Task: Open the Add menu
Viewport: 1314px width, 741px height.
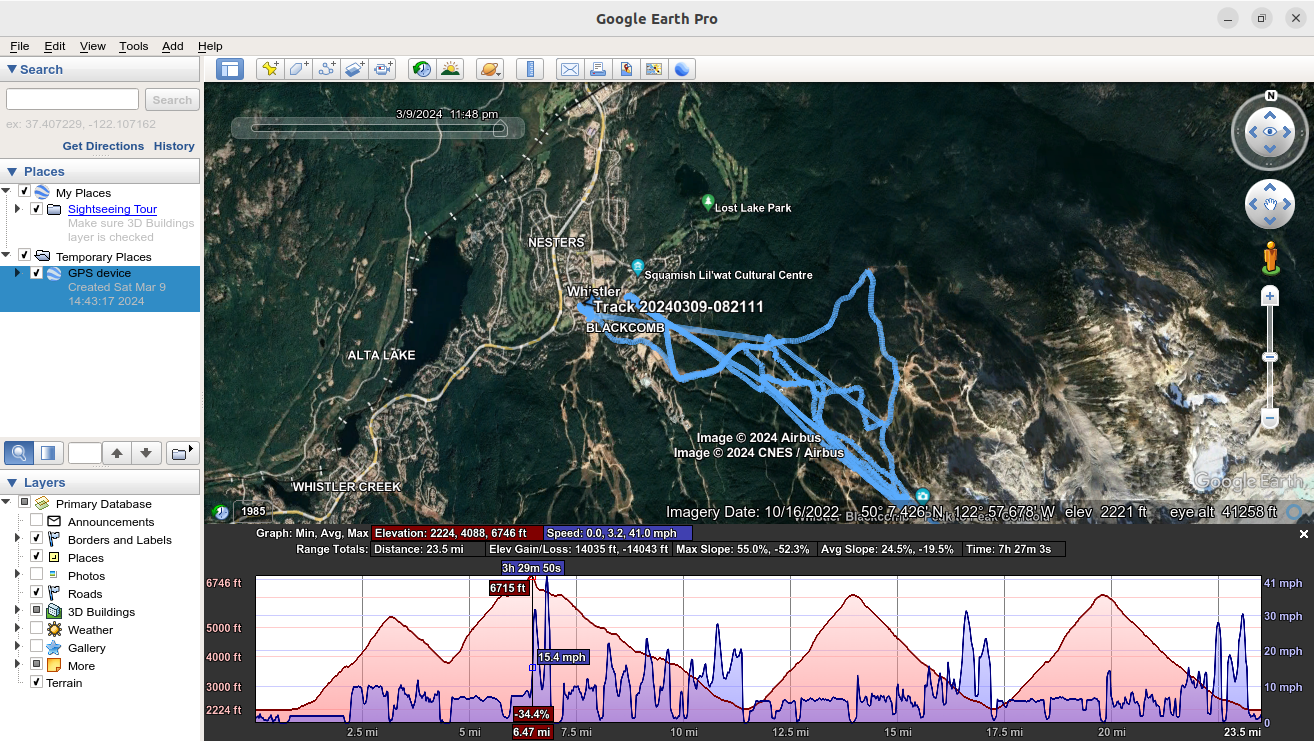Action: pos(173,46)
